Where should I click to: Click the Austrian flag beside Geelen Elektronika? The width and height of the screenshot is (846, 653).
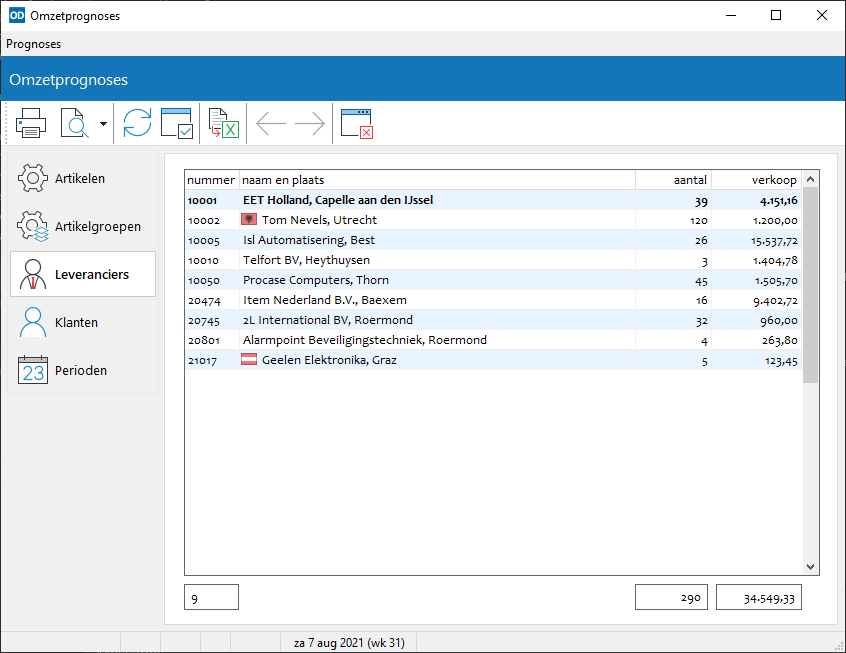coord(249,359)
